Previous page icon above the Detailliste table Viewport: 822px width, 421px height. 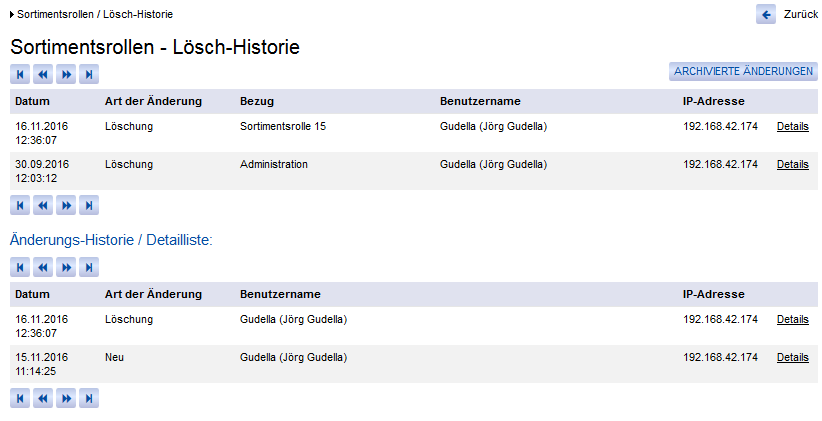[x=43, y=267]
